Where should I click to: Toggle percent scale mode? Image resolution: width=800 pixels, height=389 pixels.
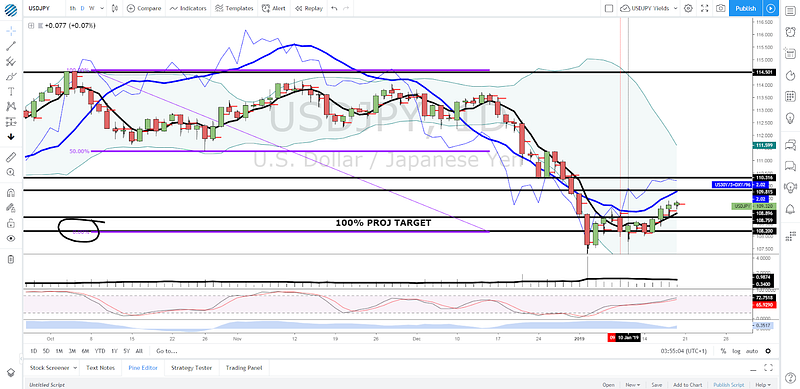click(x=723, y=351)
